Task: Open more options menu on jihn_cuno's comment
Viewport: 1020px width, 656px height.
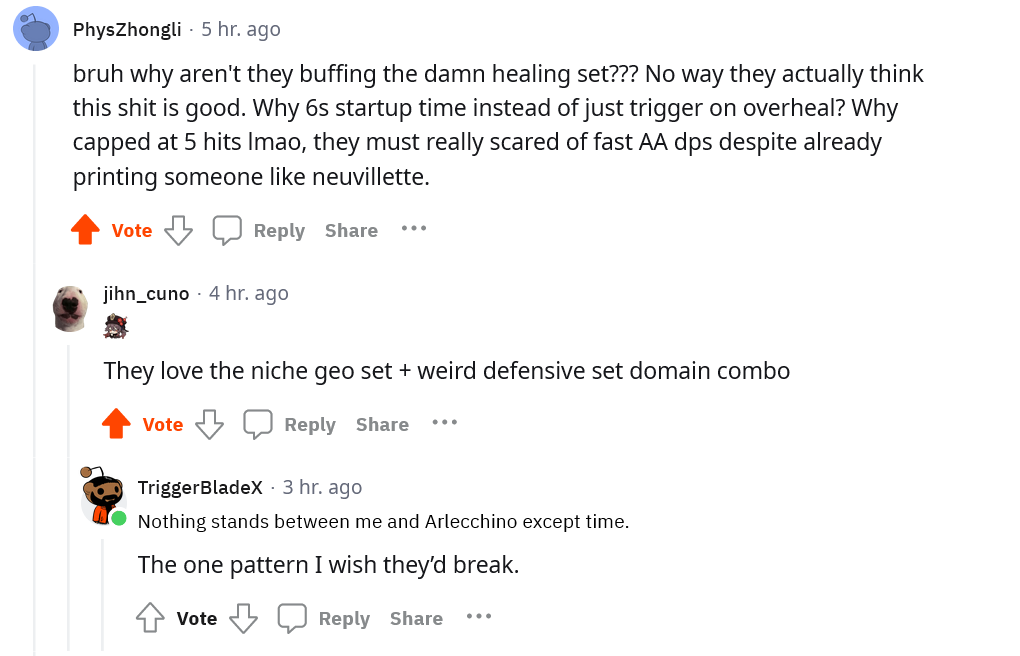Action: [x=445, y=422]
